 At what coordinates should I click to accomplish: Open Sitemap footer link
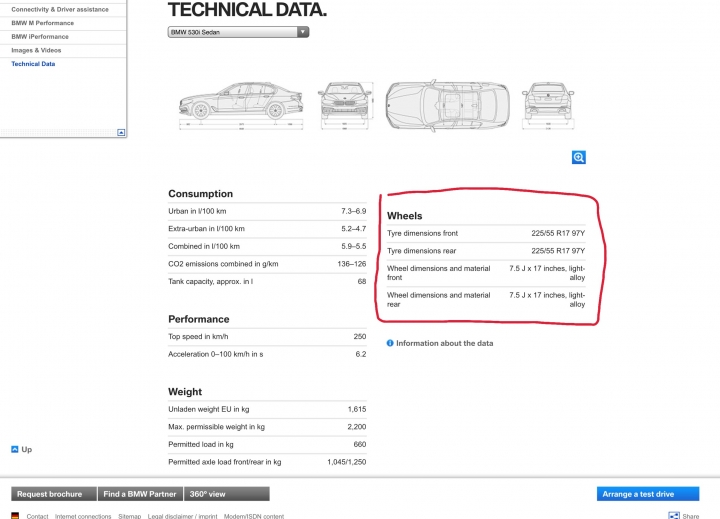(129, 516)
